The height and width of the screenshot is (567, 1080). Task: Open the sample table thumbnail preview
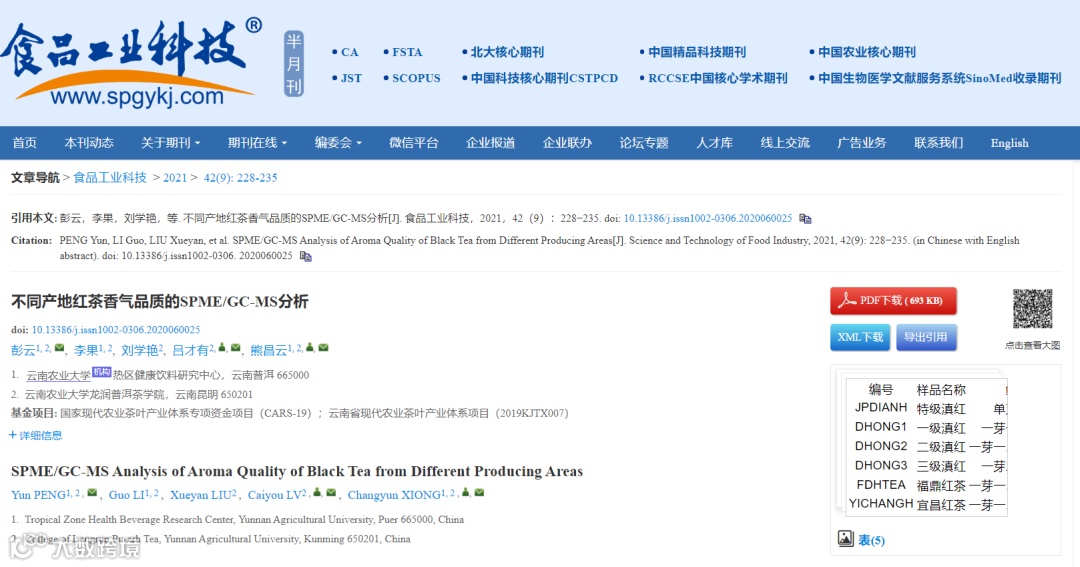[926, 446]
